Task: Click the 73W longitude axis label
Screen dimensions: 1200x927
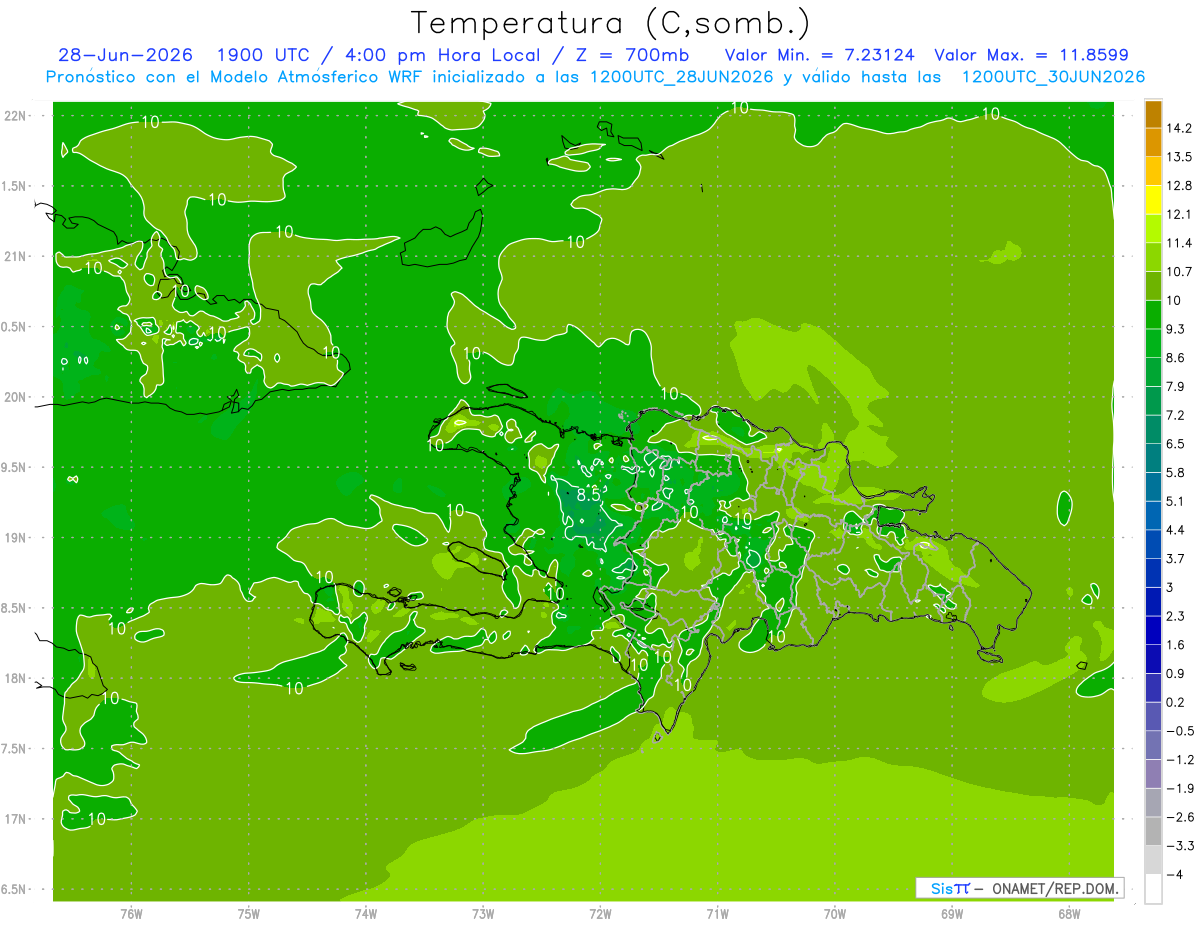Action: point(483,913)
